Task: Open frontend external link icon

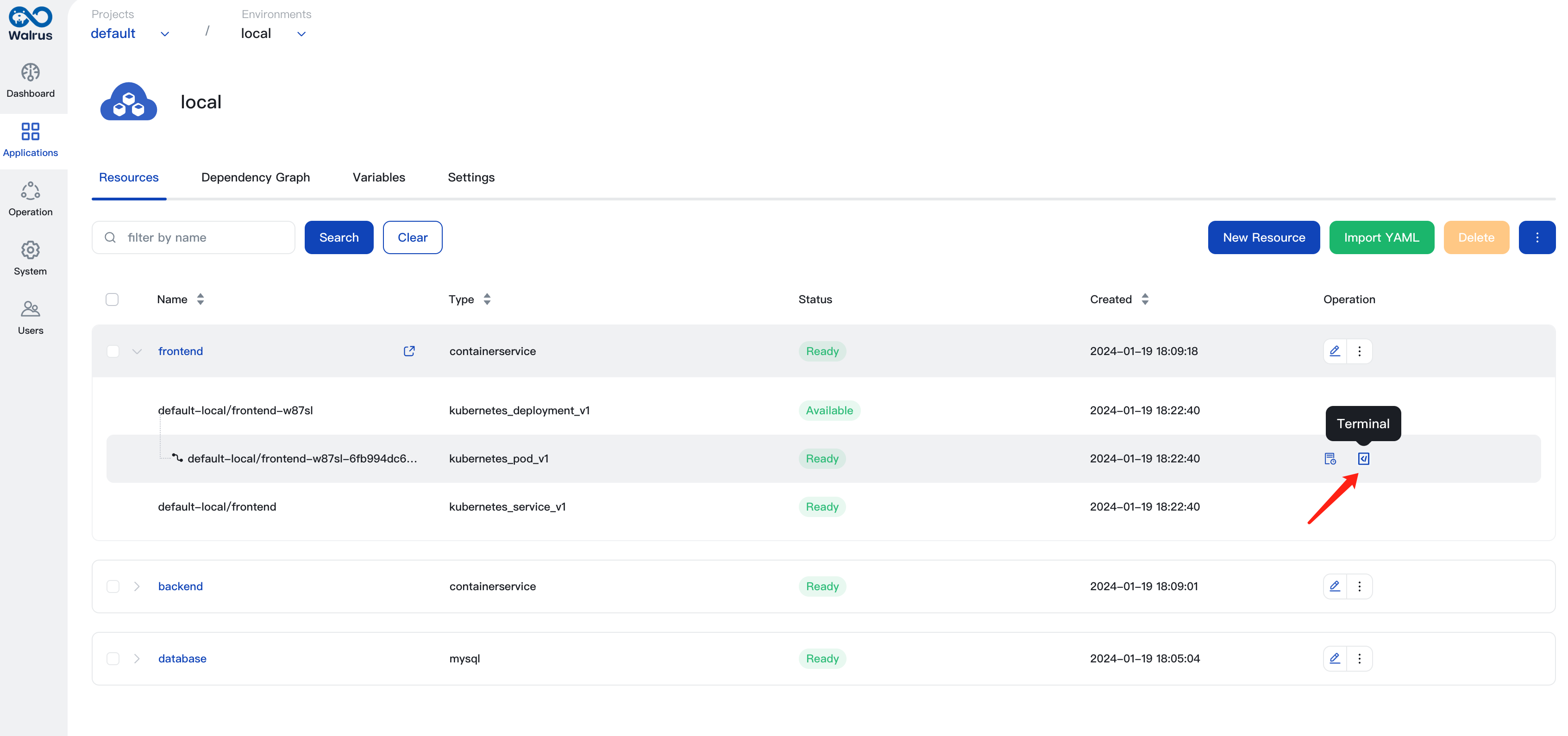Action: click(409, 351)
